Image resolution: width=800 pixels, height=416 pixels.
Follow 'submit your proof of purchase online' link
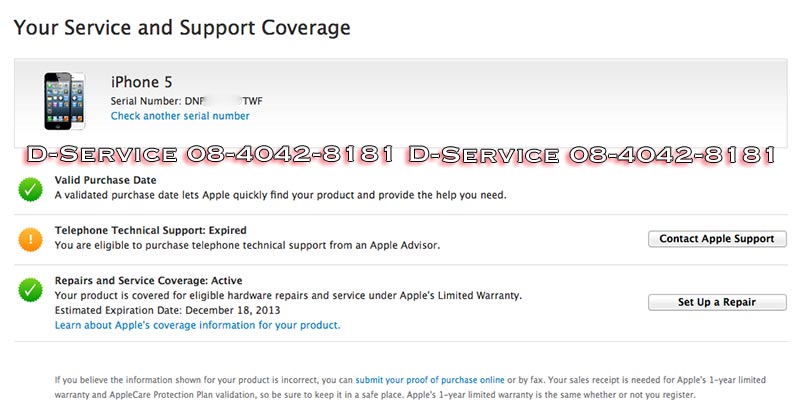[430, 380]
